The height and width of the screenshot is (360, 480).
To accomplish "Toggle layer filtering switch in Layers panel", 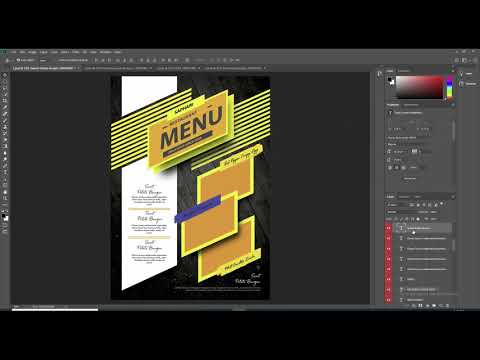I will 442,203.
